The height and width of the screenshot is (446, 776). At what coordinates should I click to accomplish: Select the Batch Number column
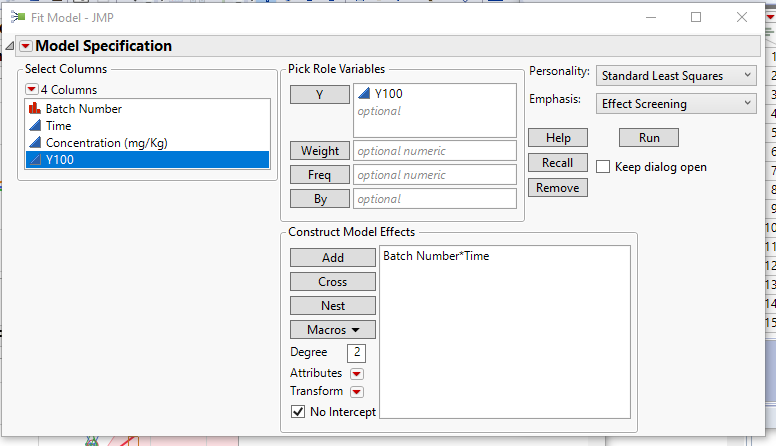(147, 108)
